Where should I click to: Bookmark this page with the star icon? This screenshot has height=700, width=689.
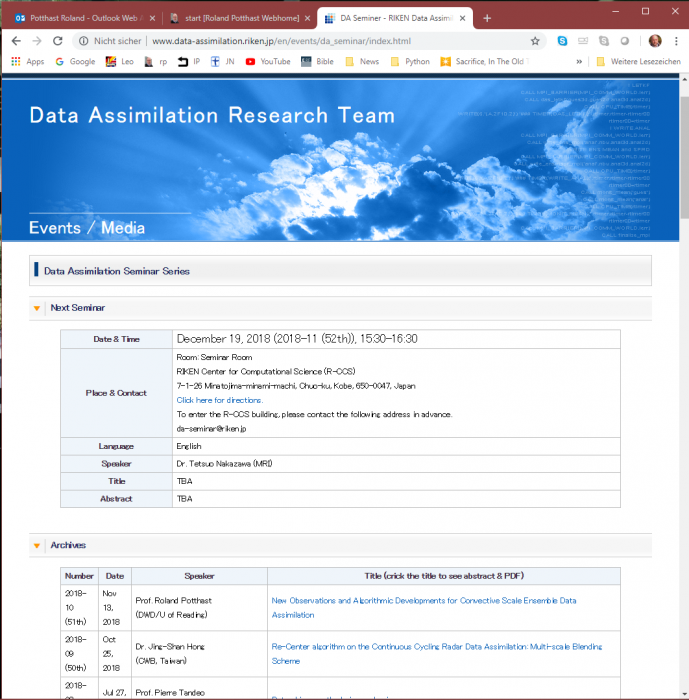coord(535,41)
